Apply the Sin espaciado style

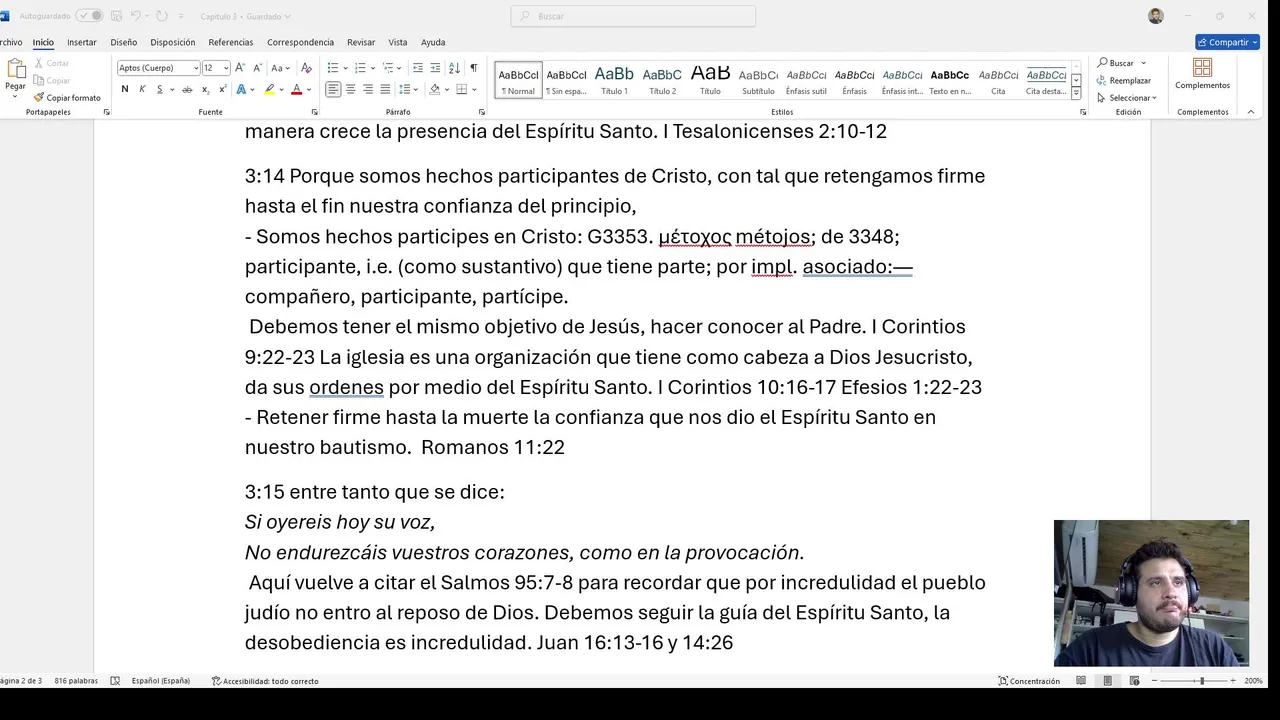566,80
